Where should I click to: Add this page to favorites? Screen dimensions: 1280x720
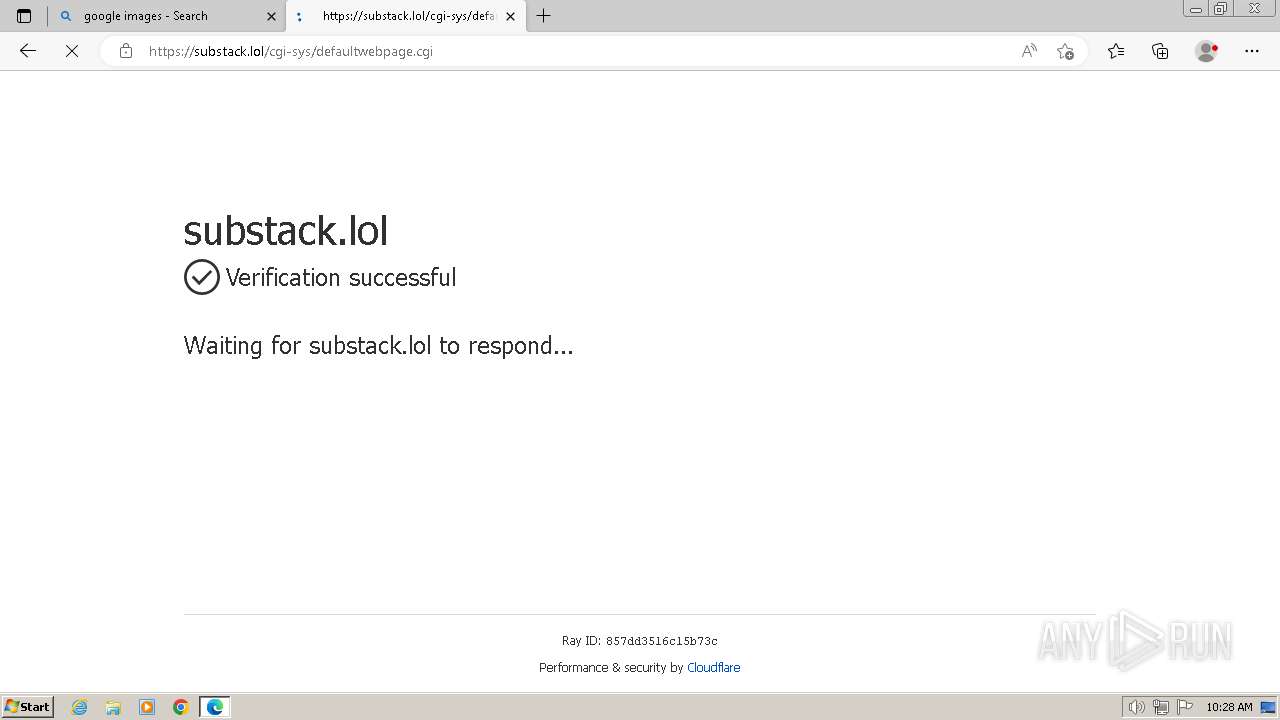pos(1065,51)
